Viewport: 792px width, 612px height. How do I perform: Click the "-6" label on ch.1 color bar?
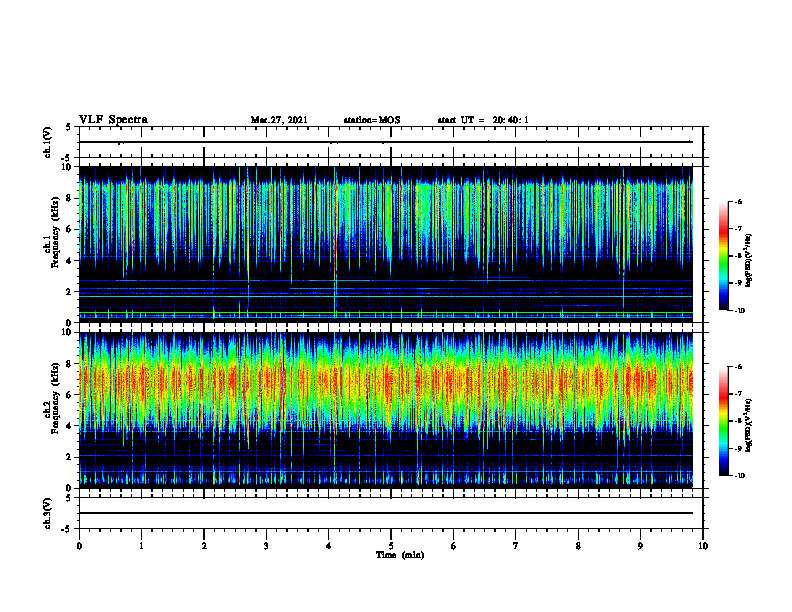pos(738,201)
